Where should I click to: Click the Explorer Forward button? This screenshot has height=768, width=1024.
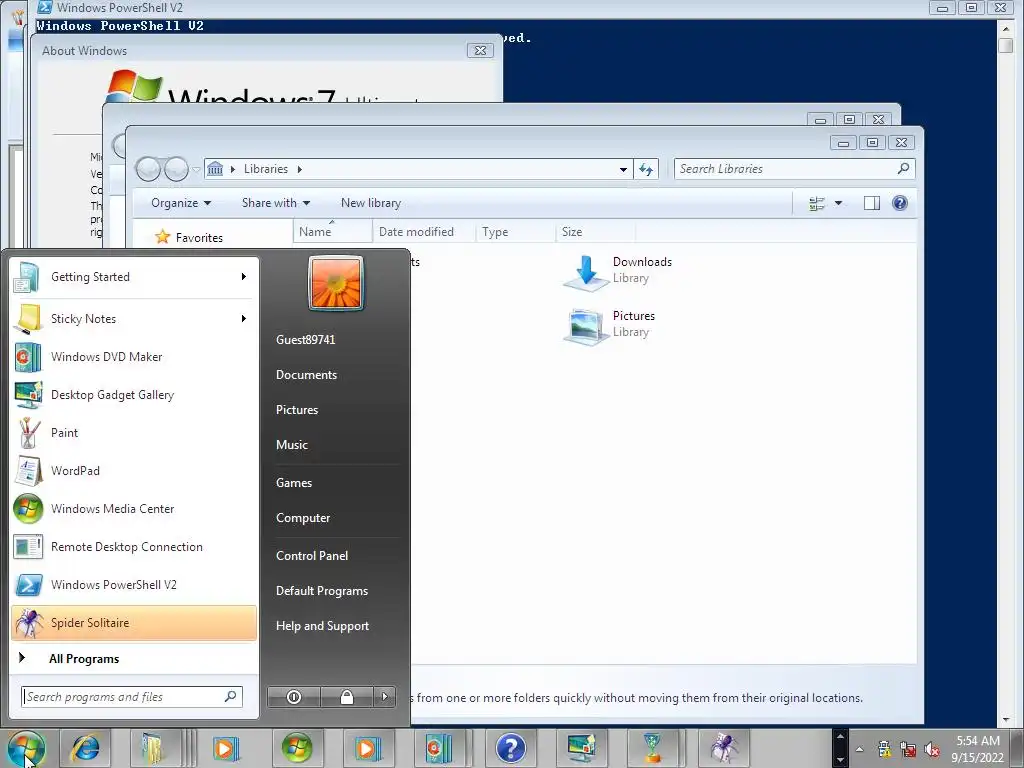point(176,169)
